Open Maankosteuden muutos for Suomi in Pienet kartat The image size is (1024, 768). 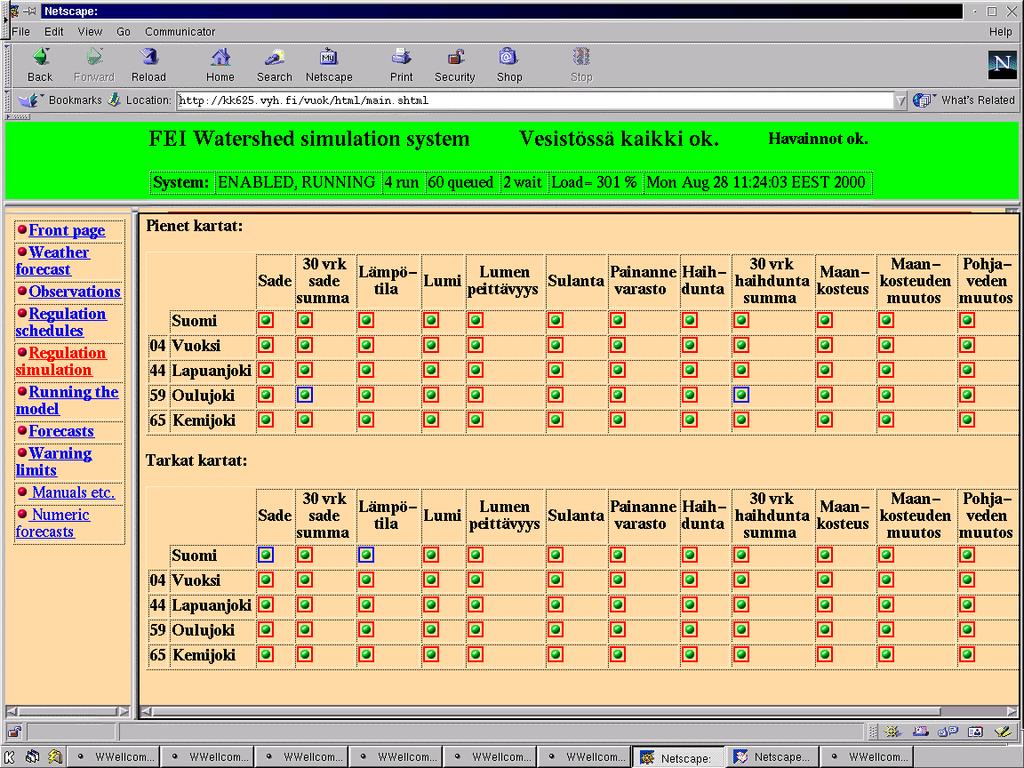pos(886,320)
